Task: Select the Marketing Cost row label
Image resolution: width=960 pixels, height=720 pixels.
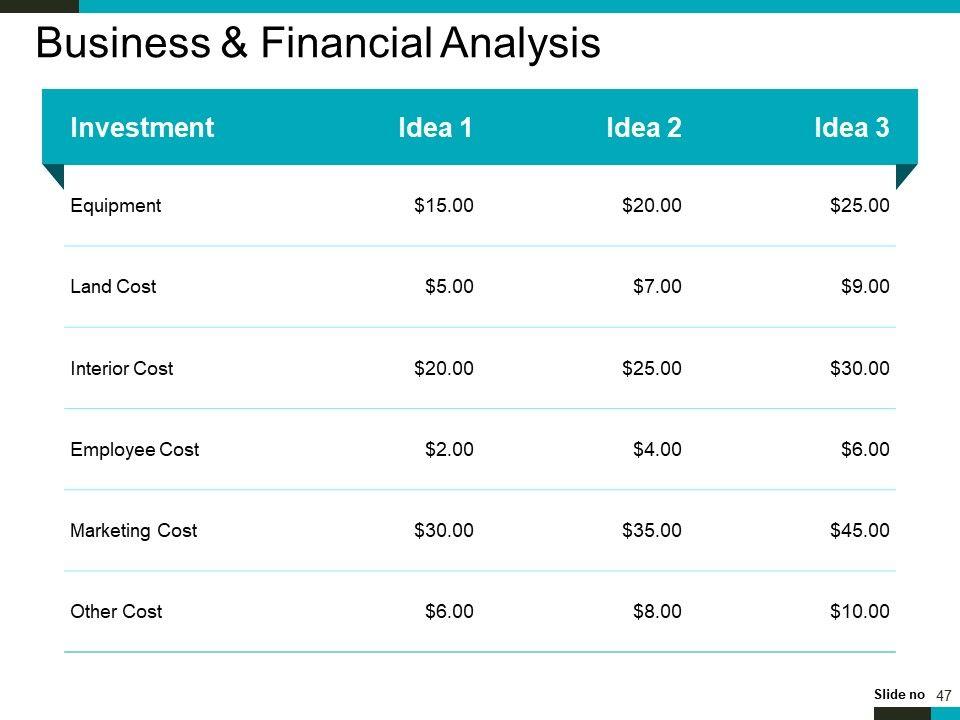Action: coord(134,531)
